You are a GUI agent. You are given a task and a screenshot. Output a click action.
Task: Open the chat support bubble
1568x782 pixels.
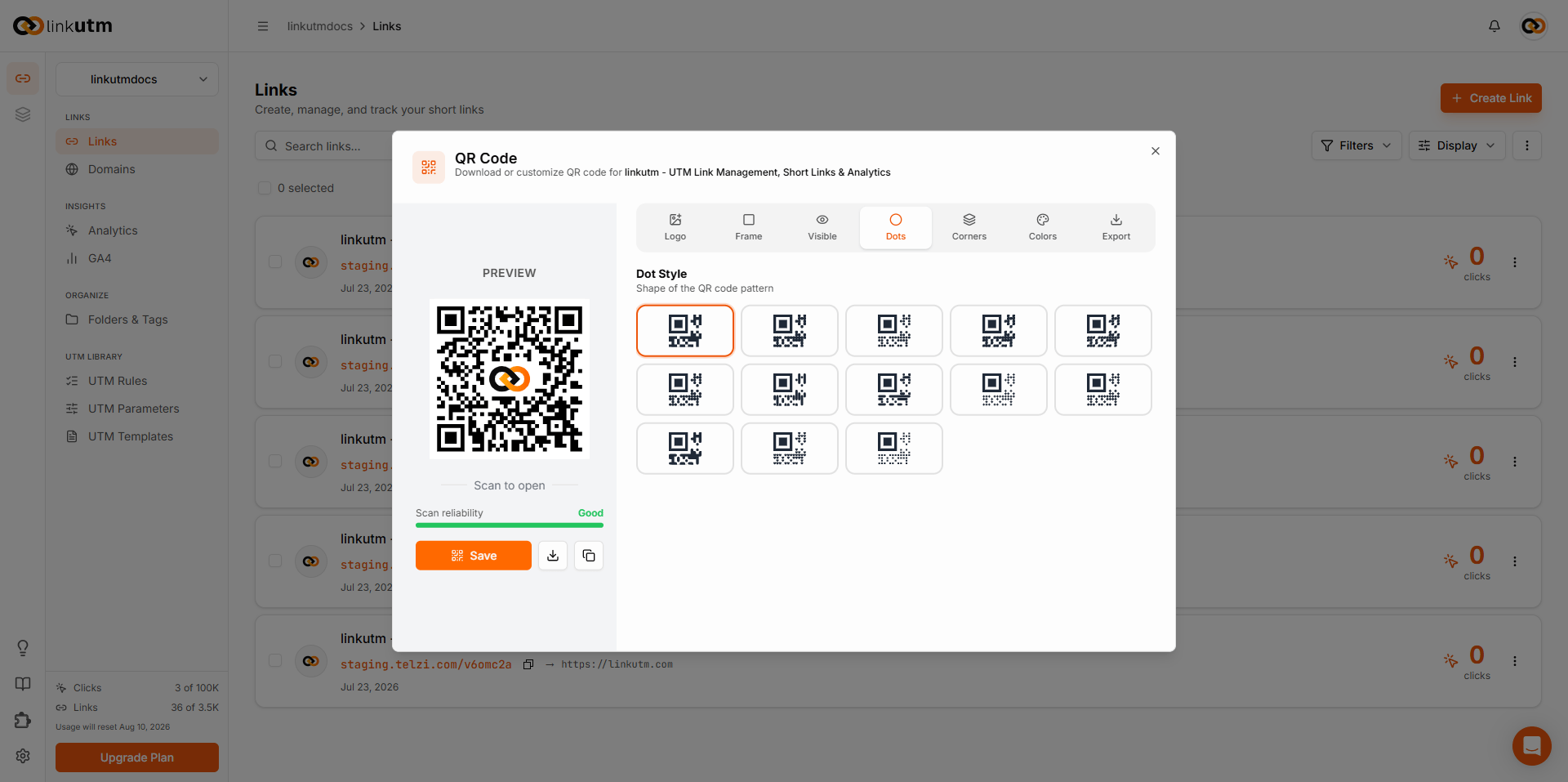1531,745
